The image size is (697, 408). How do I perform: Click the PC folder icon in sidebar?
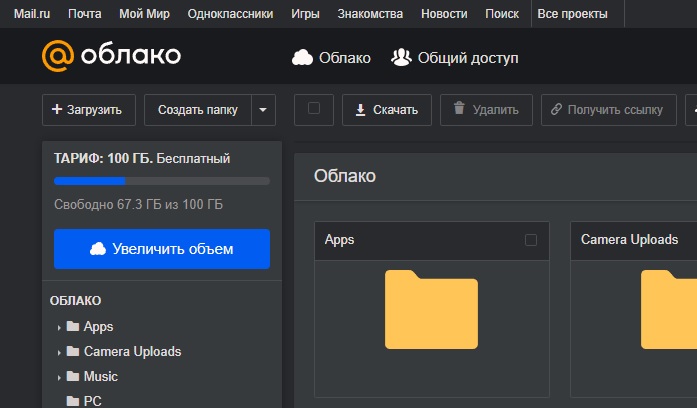[73, 401]
